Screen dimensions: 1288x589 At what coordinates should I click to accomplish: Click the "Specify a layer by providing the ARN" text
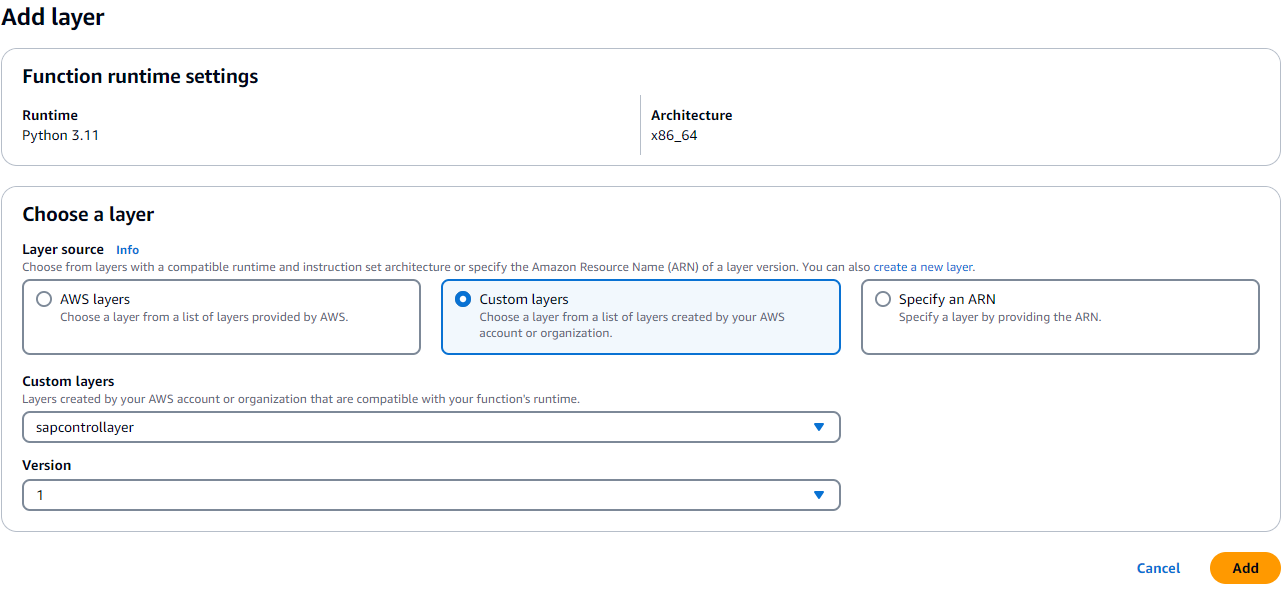tap(999, 317)
